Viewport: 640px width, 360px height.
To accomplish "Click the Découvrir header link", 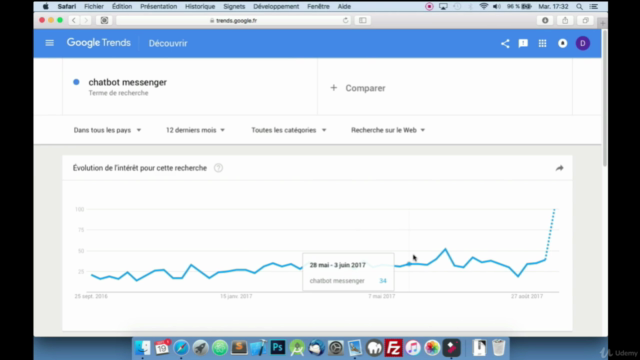I will 168,43.
